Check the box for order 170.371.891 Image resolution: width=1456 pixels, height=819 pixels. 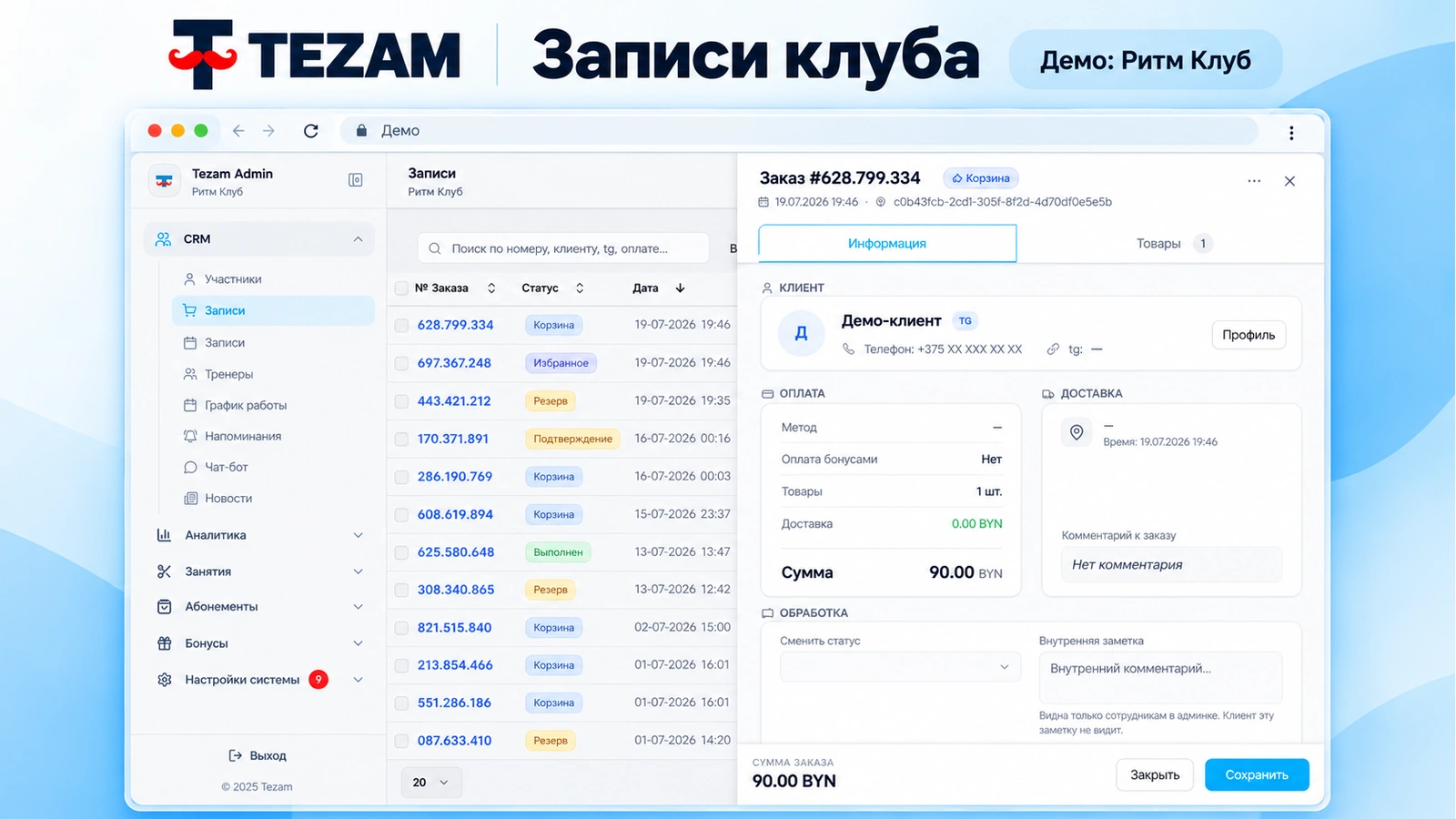click(401, 439)
